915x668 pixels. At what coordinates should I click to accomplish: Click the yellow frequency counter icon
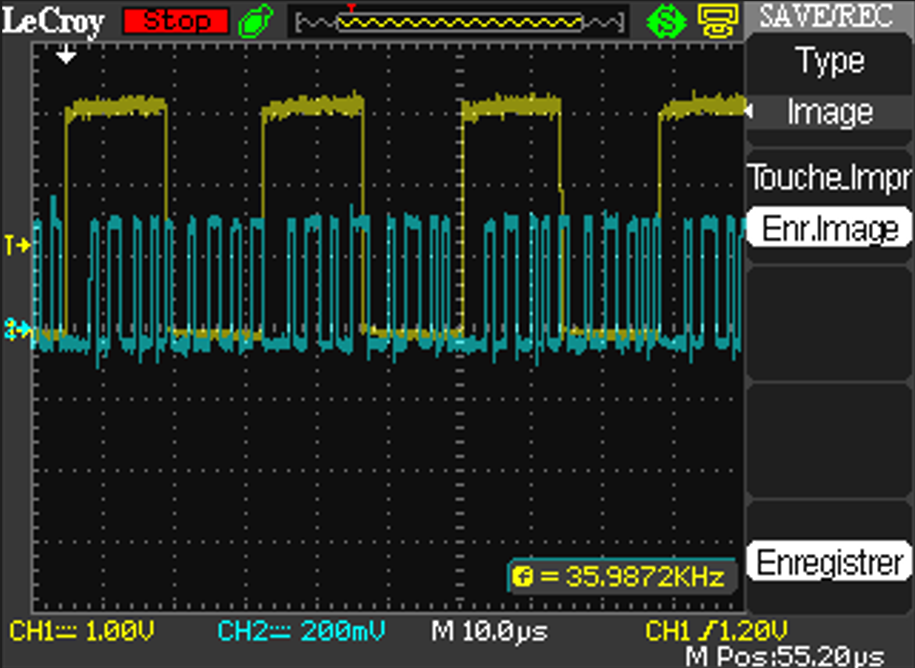(x=523, y=574)
